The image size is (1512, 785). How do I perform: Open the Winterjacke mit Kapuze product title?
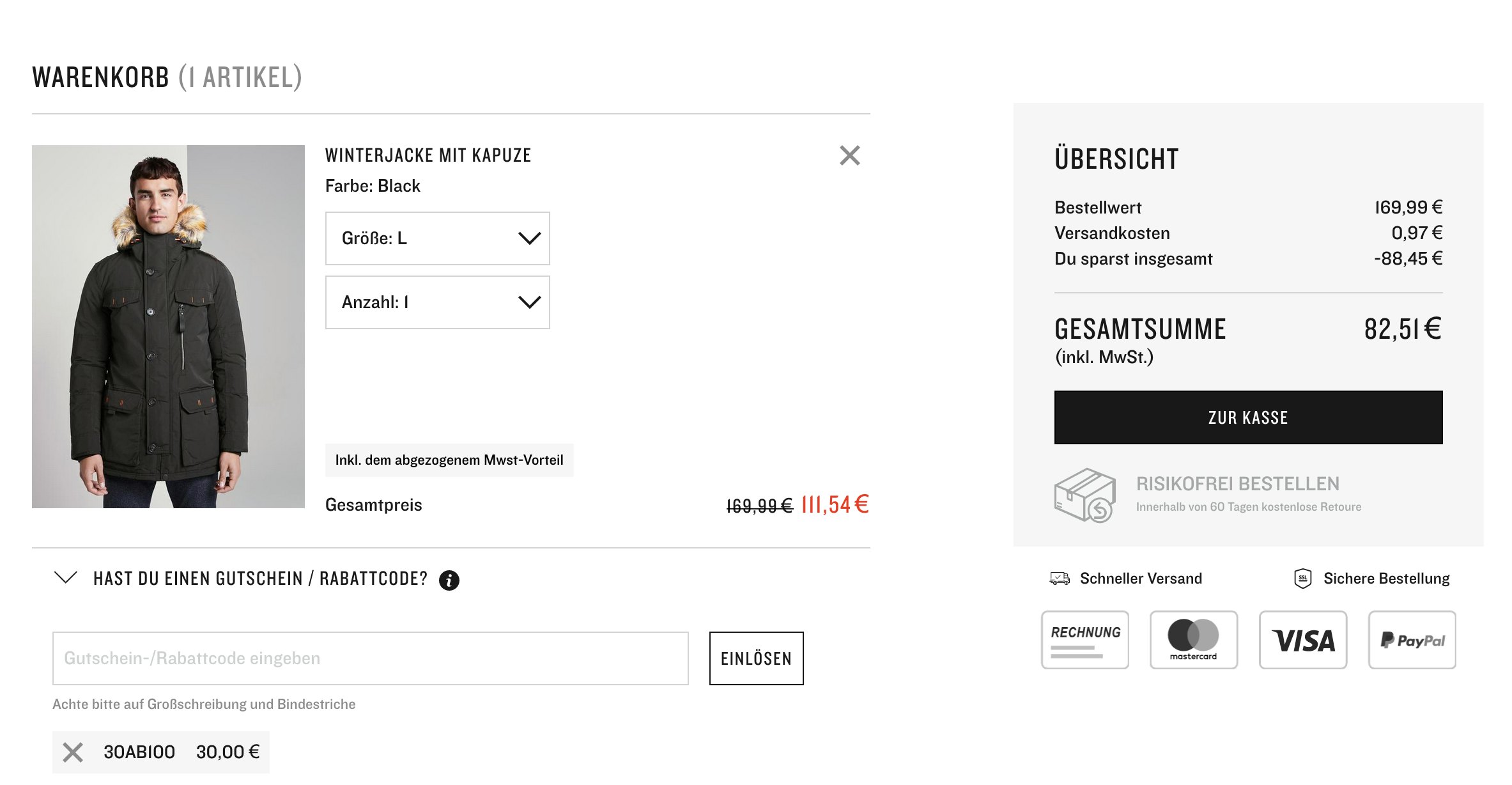tap(428, 155)
